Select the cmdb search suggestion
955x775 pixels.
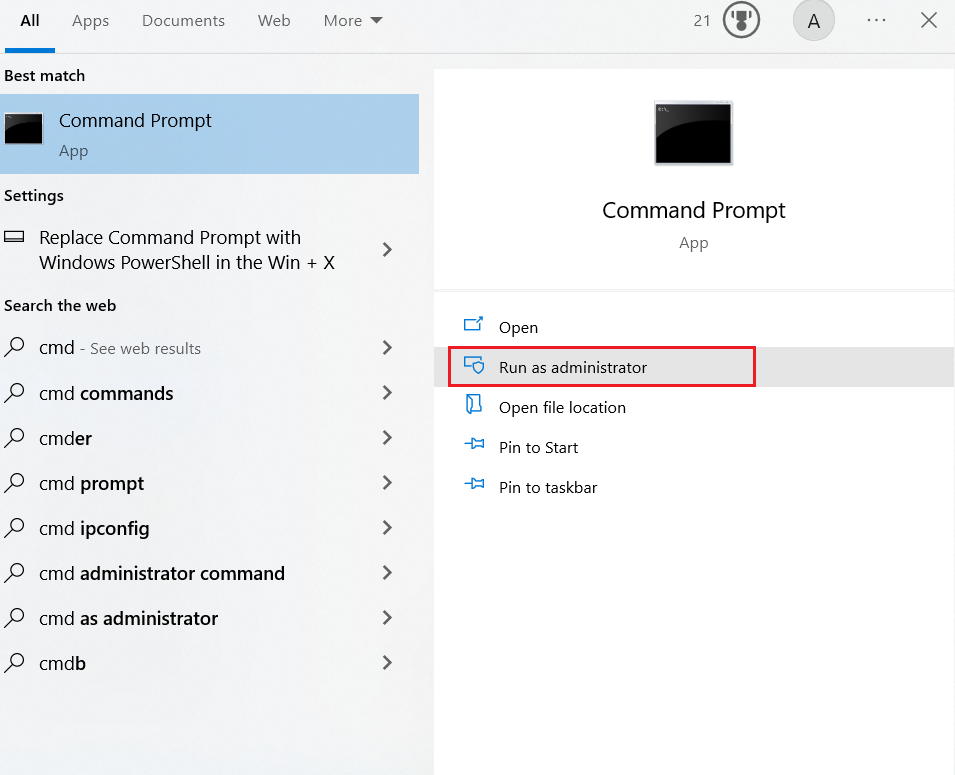click(60, 663)
